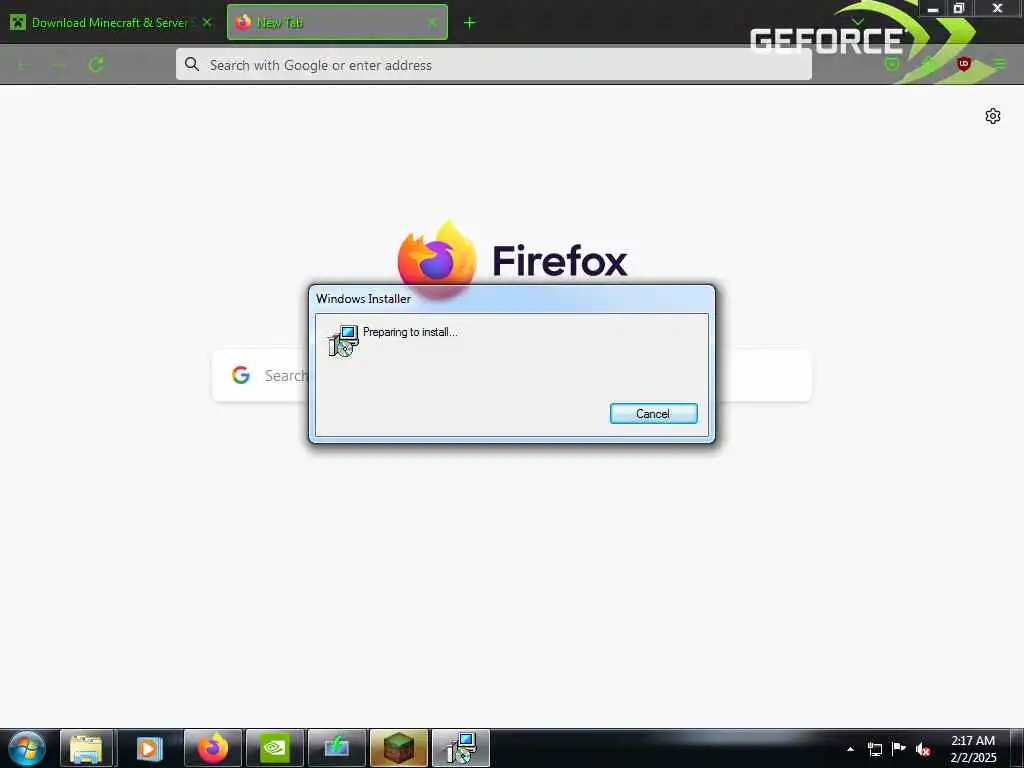Open the Pocket save icon
1024x768 pixels.
(x=891, y=64)
